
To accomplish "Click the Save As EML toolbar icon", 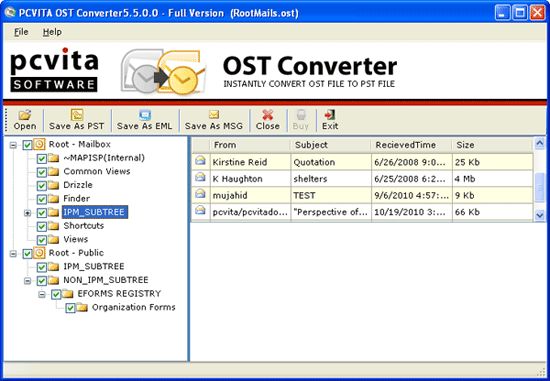I will 145,115.
